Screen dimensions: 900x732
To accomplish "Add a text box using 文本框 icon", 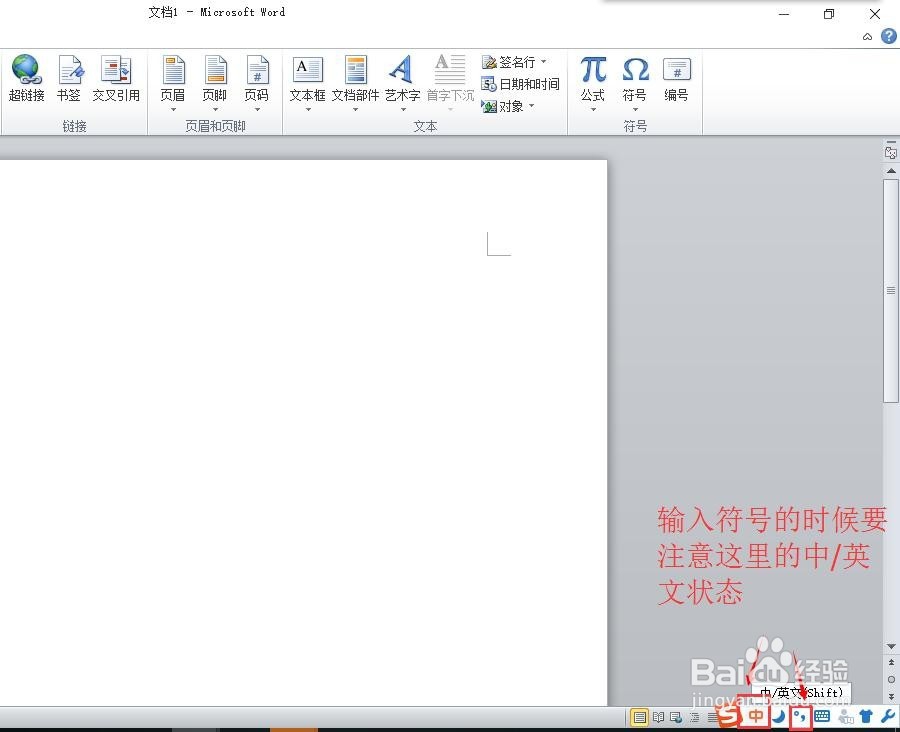I will pyautogui.click(x=306, y=78).
